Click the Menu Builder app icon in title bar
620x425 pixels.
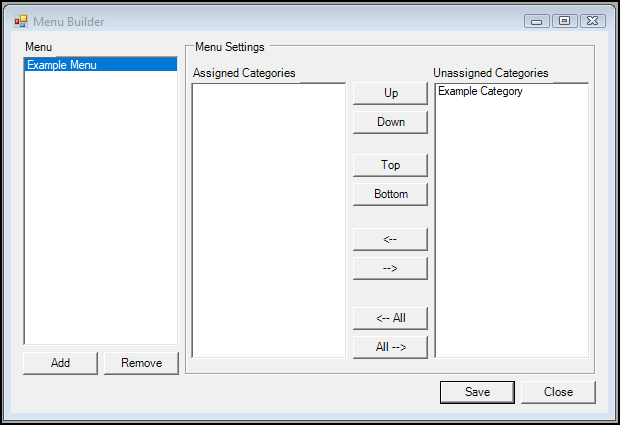coord(21,21)
